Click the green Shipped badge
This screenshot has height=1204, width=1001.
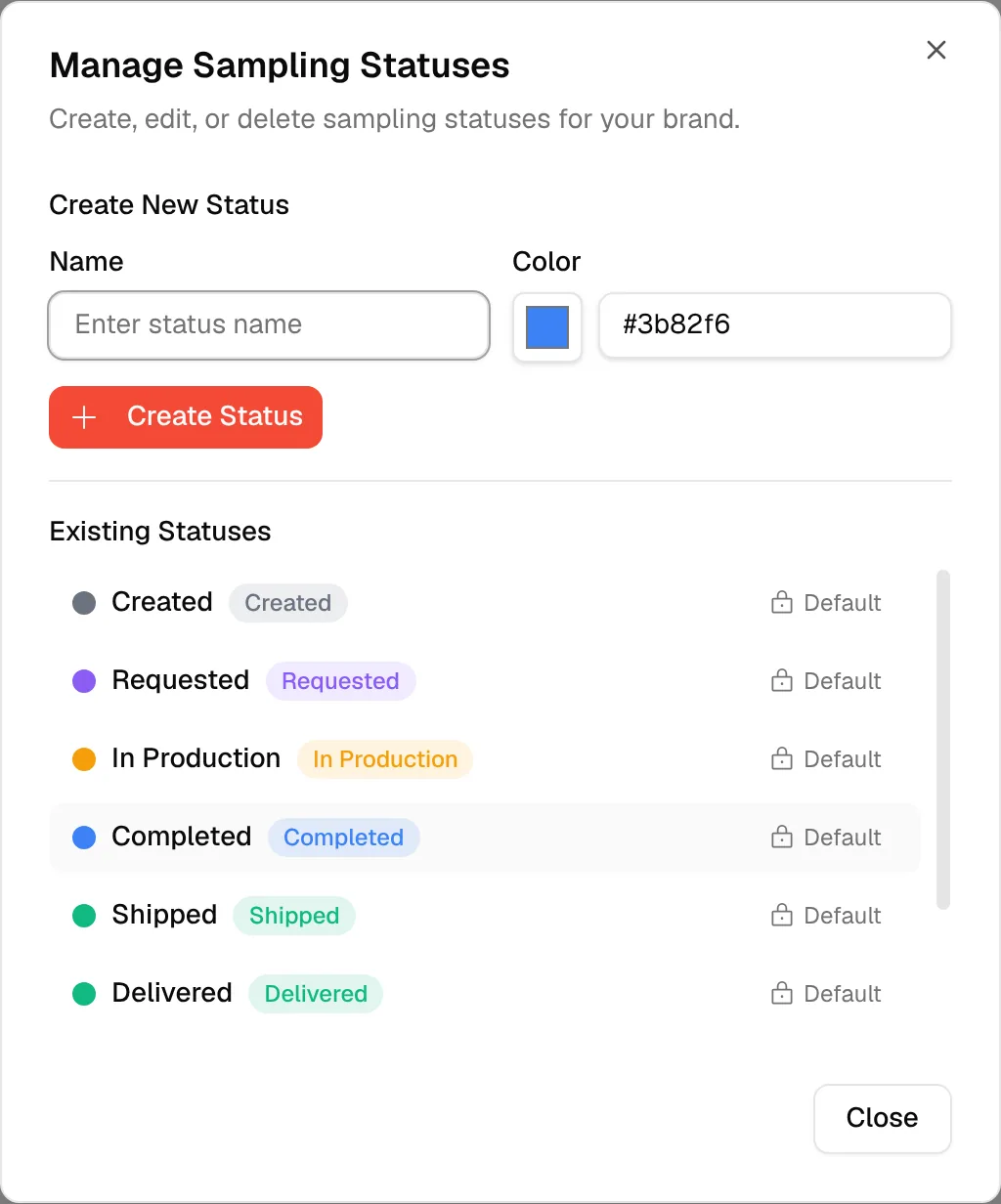coord(294,916)
